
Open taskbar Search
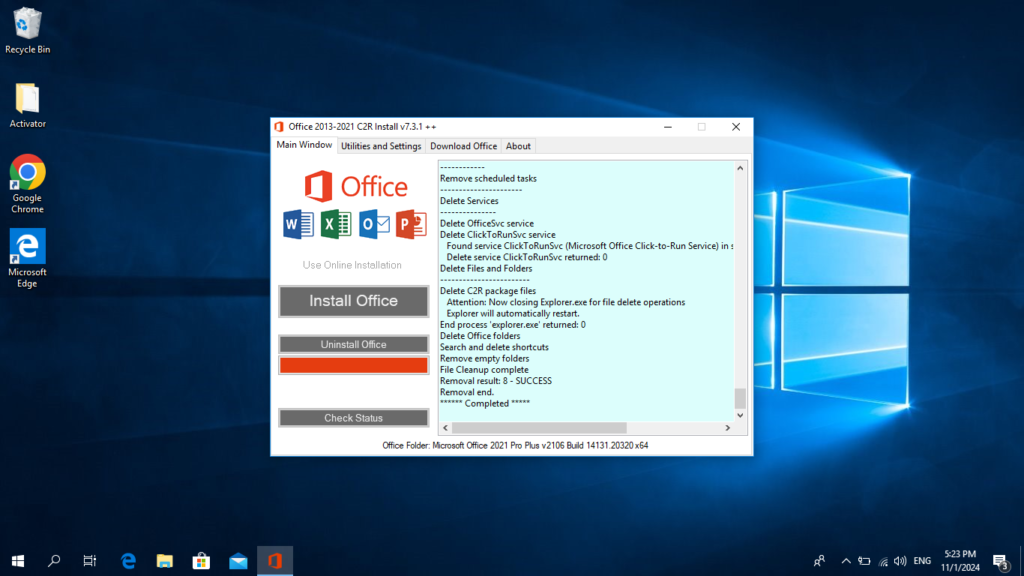(x=54, y=561)
